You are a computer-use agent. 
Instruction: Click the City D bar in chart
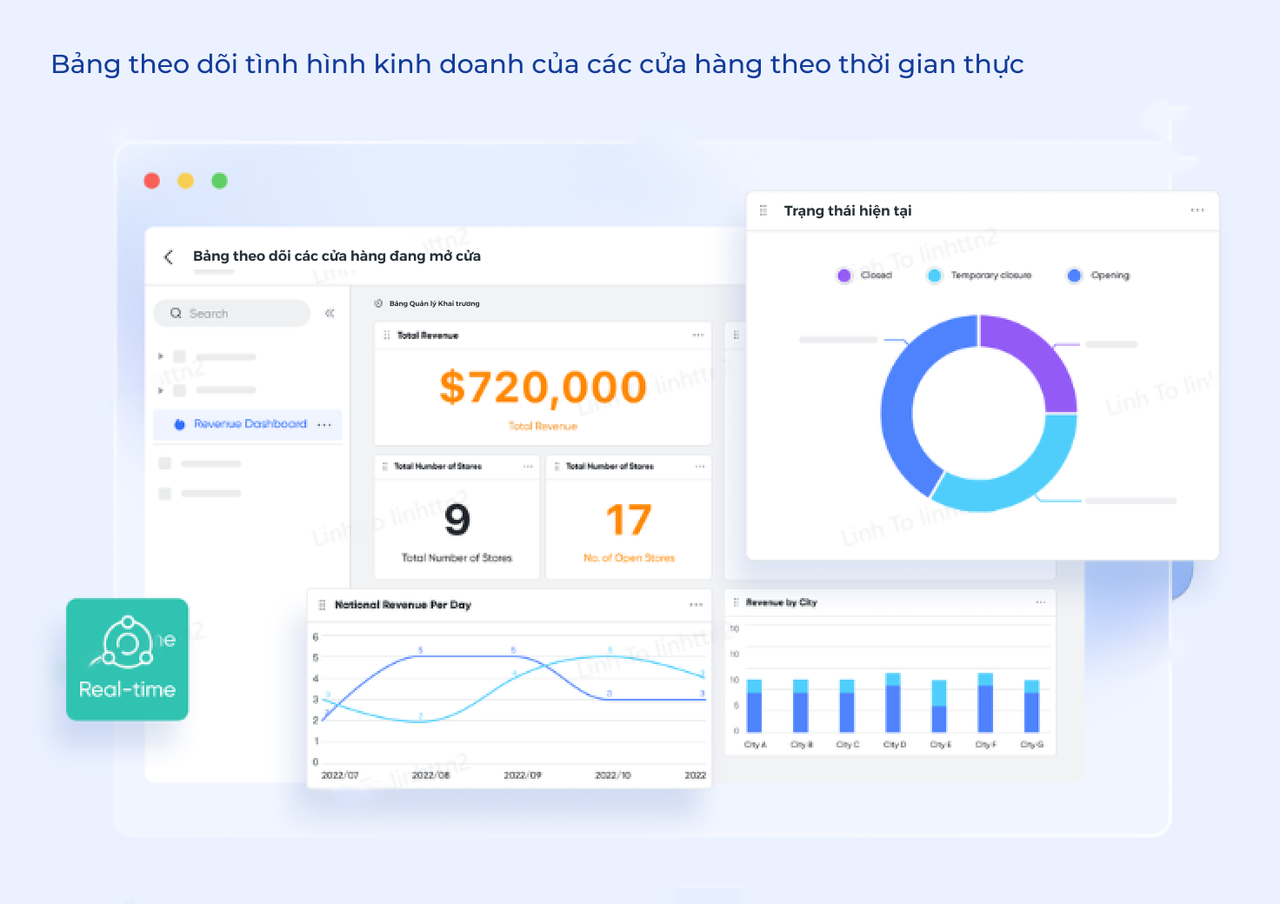pos(892,705)
